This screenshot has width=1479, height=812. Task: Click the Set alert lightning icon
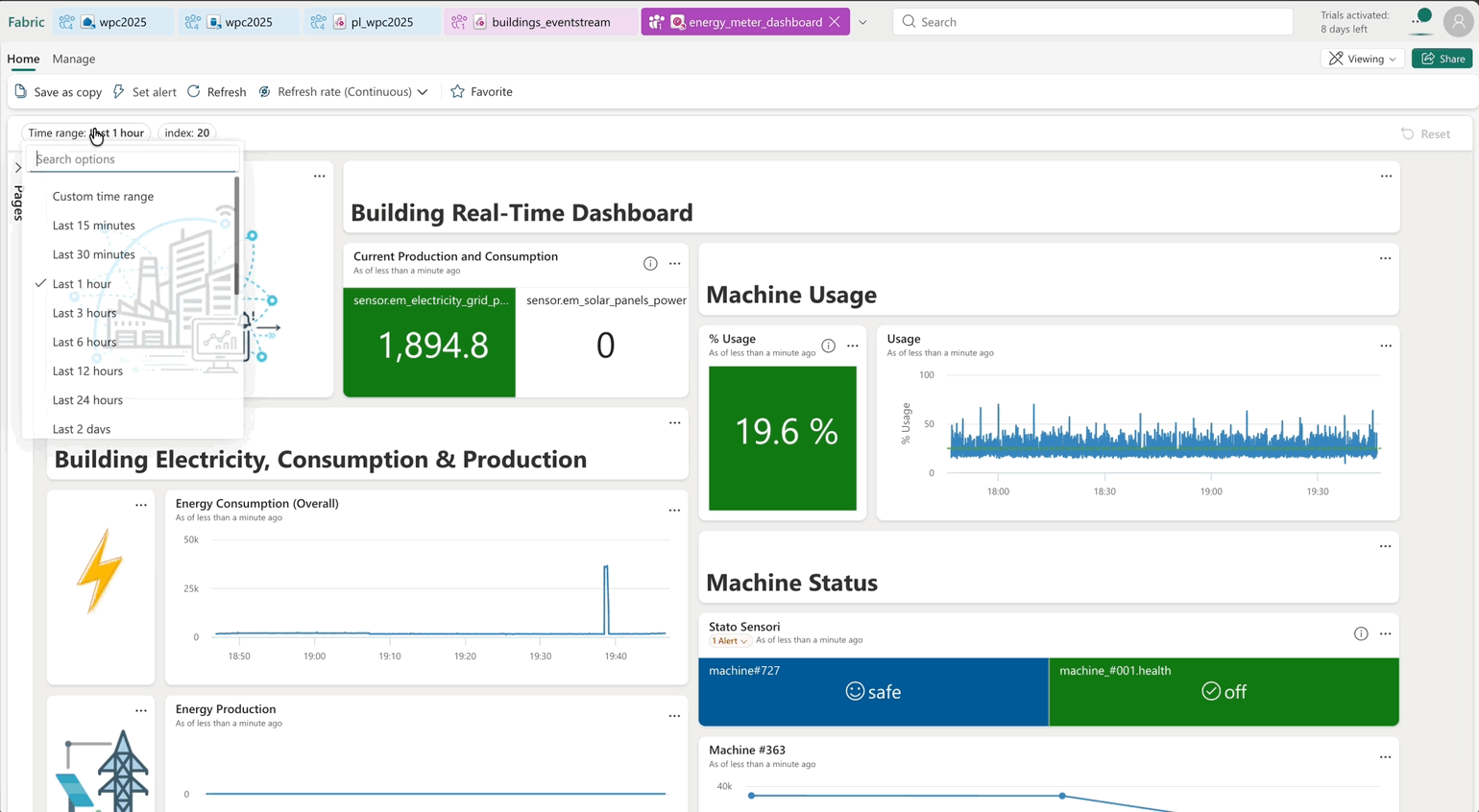[119, 91]
